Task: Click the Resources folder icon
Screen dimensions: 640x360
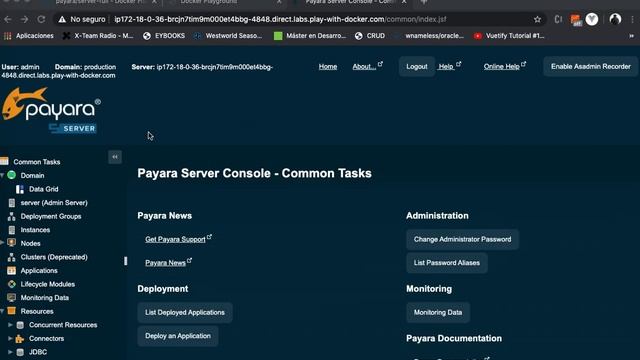Action: pos(11,311)
